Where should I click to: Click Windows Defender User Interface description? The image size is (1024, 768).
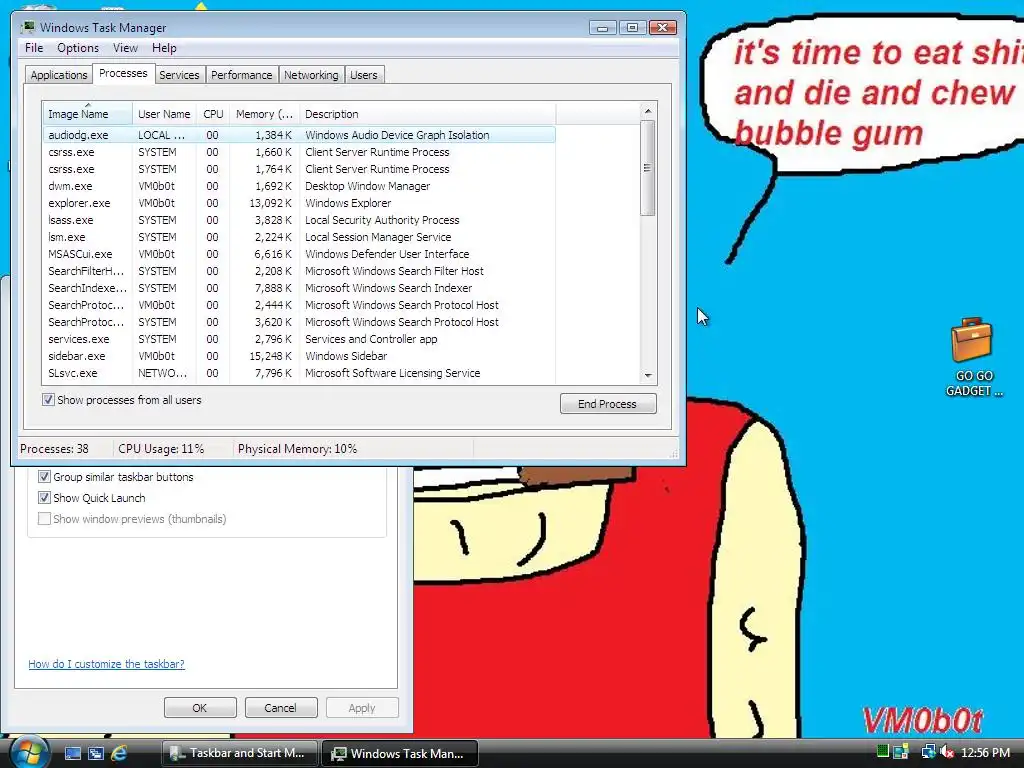[x=387, y=254]
